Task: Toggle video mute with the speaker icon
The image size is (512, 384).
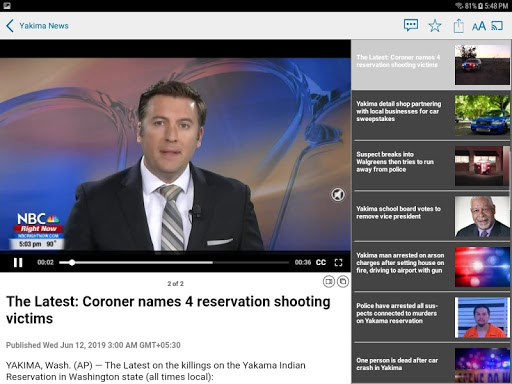Action: coord(338,194)
